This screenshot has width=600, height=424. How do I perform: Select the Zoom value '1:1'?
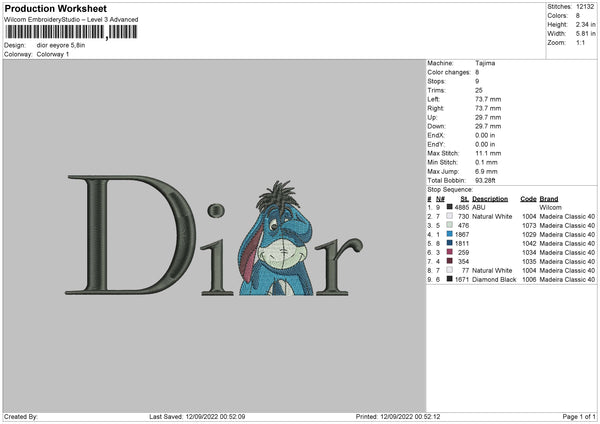pyautogui.click(x=580, y=42)
